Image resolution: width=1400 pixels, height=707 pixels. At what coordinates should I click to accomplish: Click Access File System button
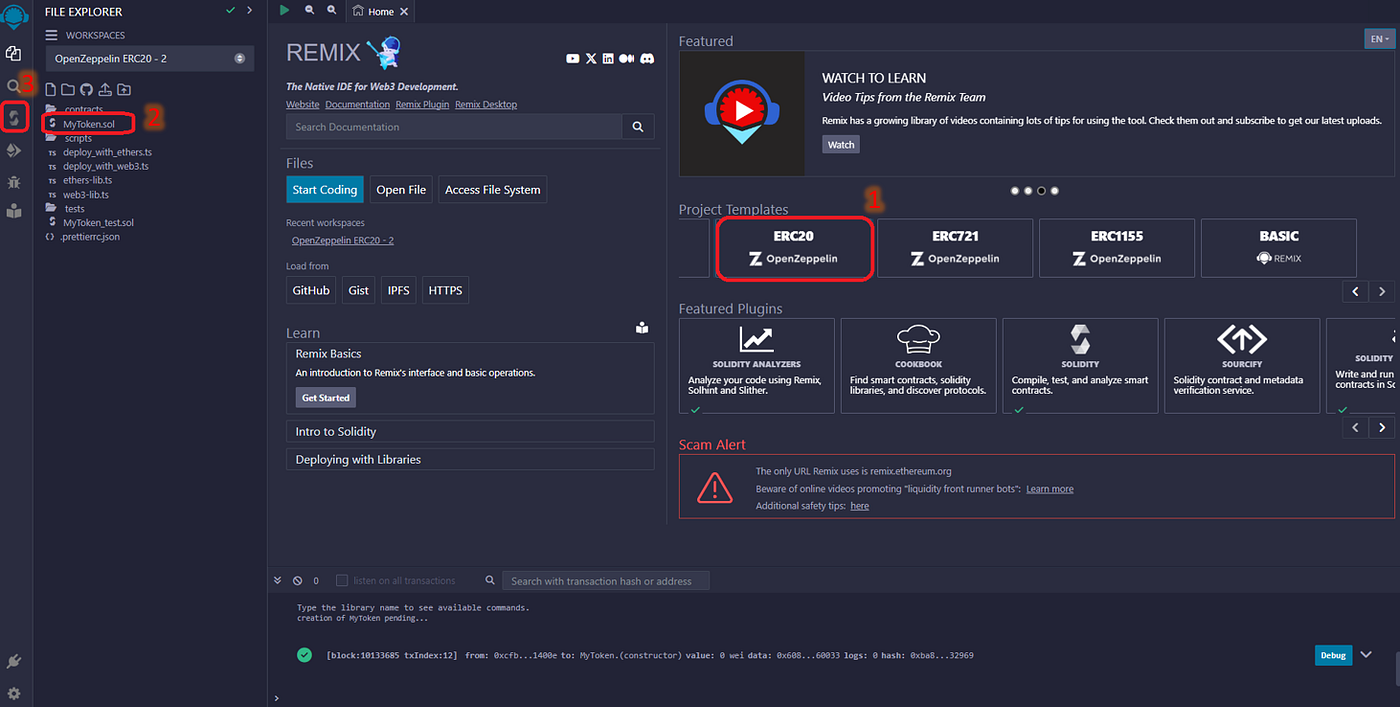[493, 190]
